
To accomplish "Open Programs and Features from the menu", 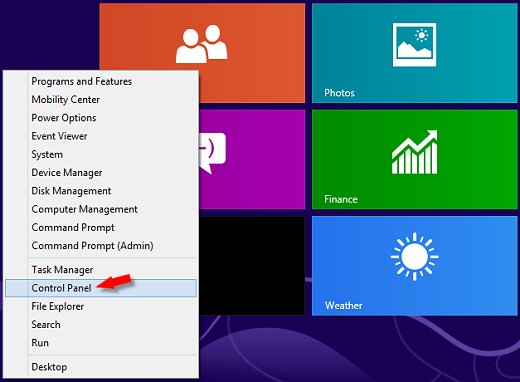I will tap(101, 81).
